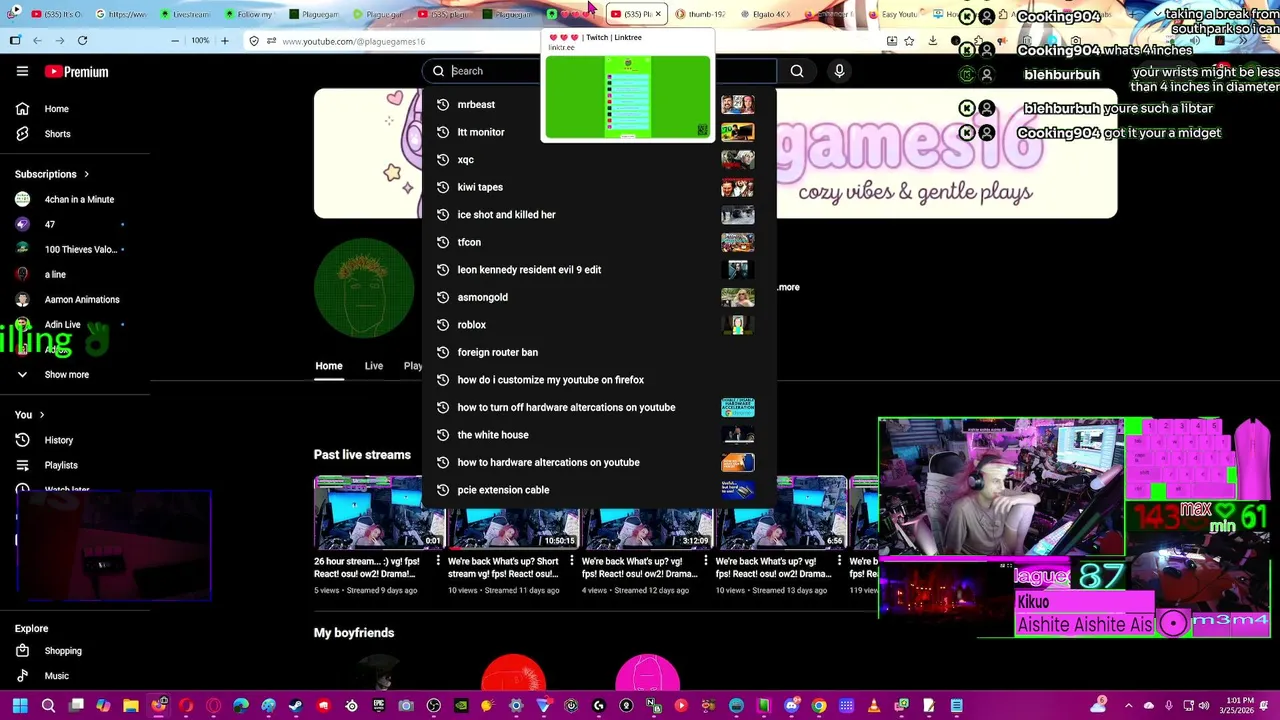Click the YouTube Premium logo
Viewport: 1280px width, 720px height.
[x=76, y=72]
